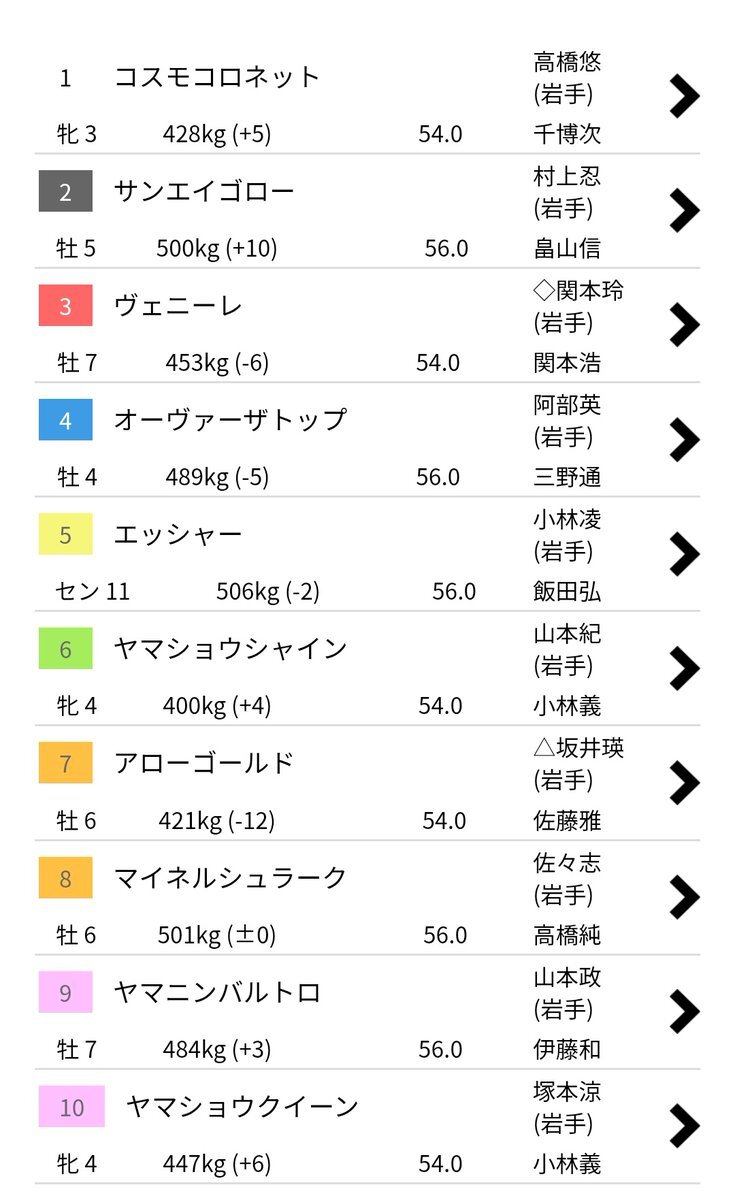Open マイネルシュラーク details chevron
The width and height of the screenshot is (735, 1200).
coord(684,897)
